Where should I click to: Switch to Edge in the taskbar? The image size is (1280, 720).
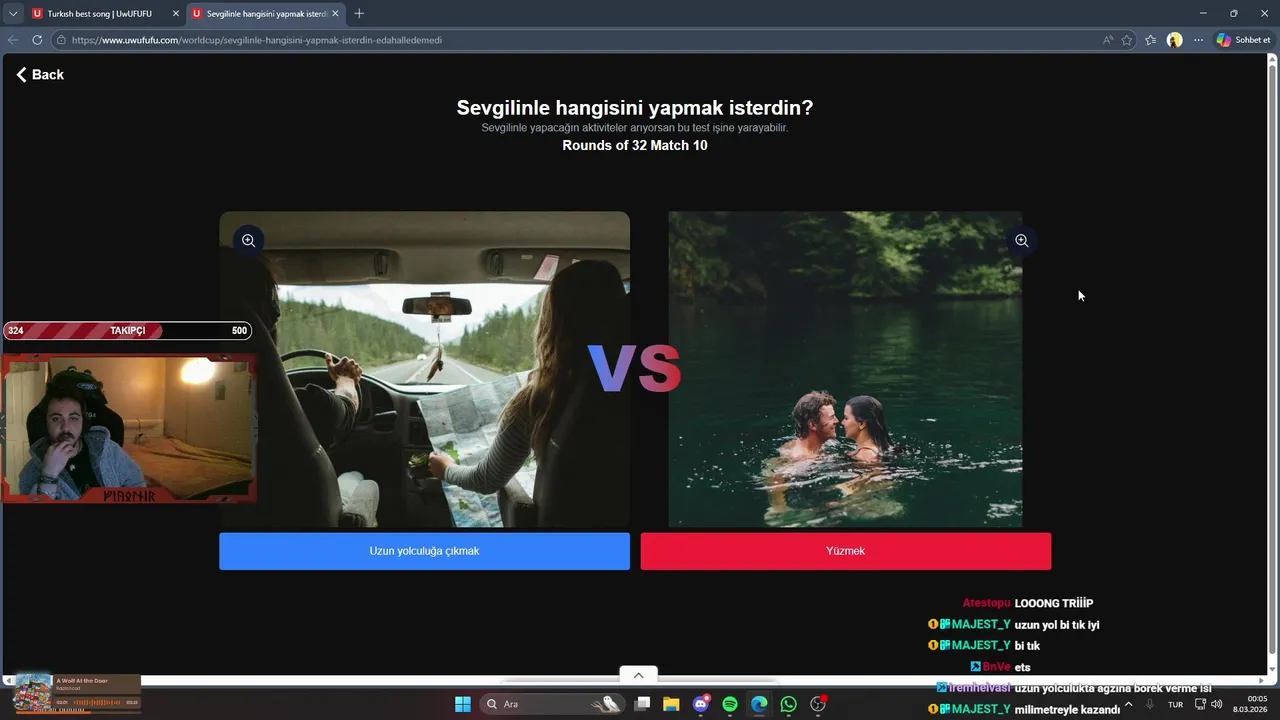[x=759, y=704]
